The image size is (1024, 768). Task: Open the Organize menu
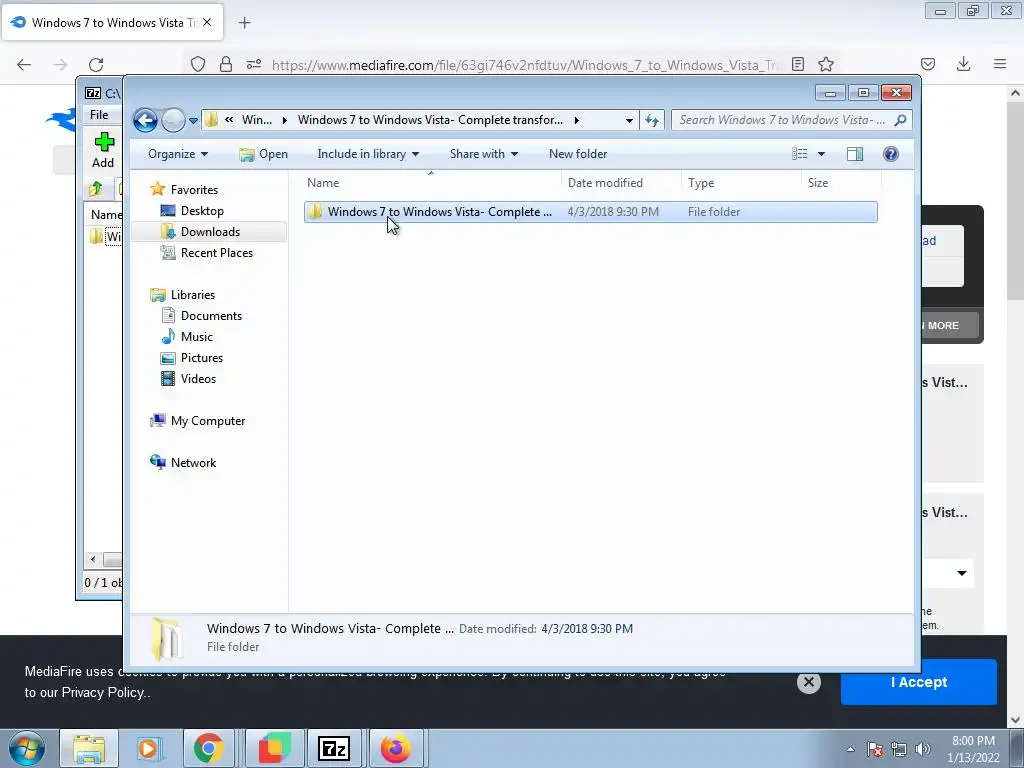click(x=178, y=154)
